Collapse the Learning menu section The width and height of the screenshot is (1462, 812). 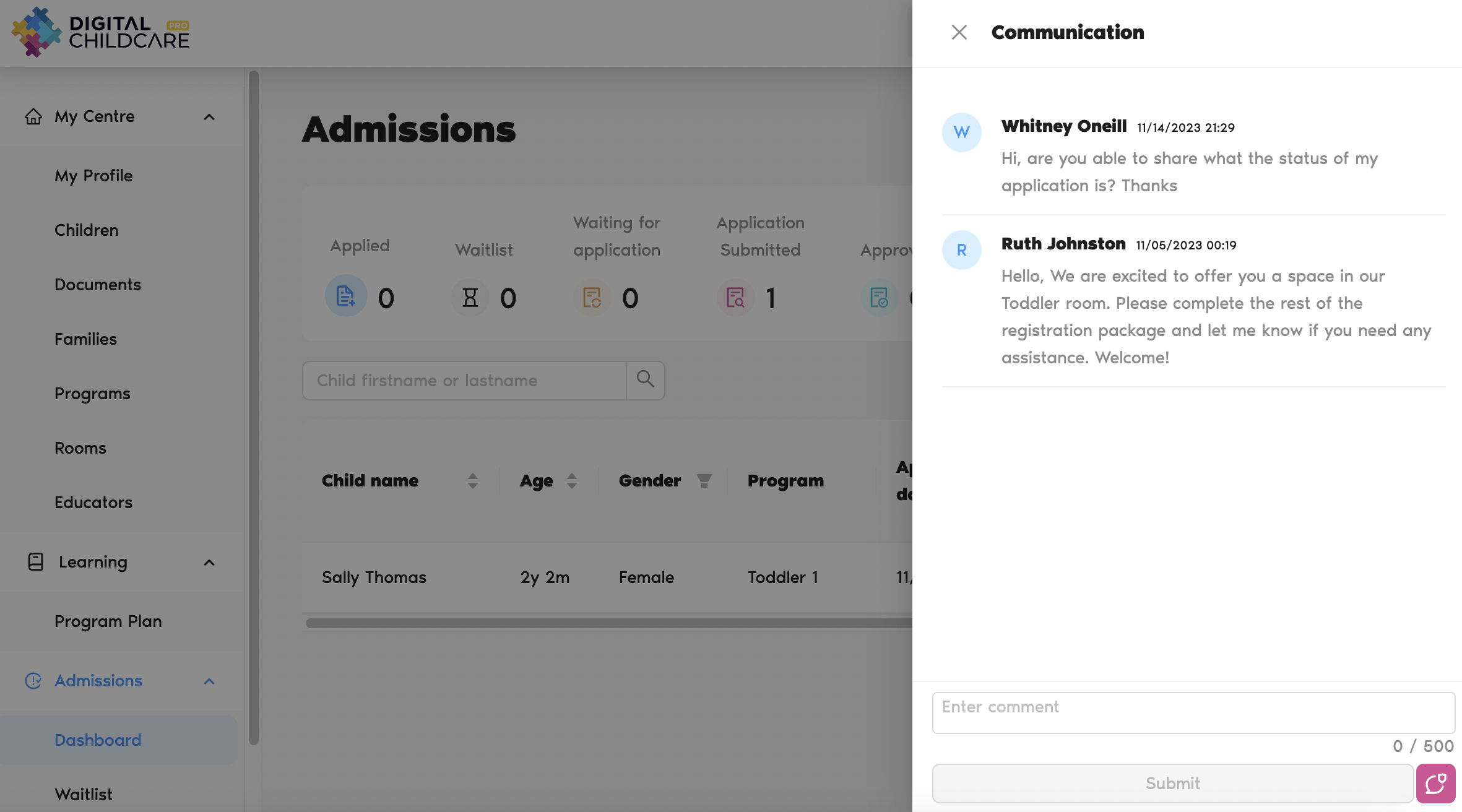coord(209,563)
